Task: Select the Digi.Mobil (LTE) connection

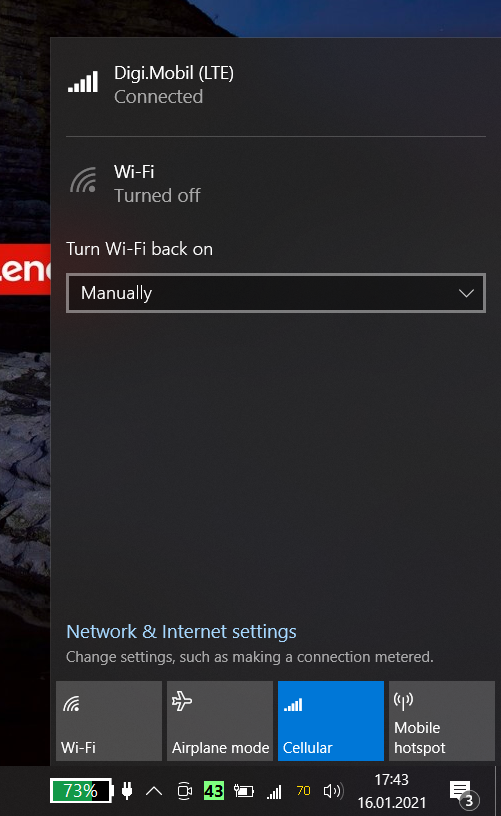Action: click(x=276, y=85)
